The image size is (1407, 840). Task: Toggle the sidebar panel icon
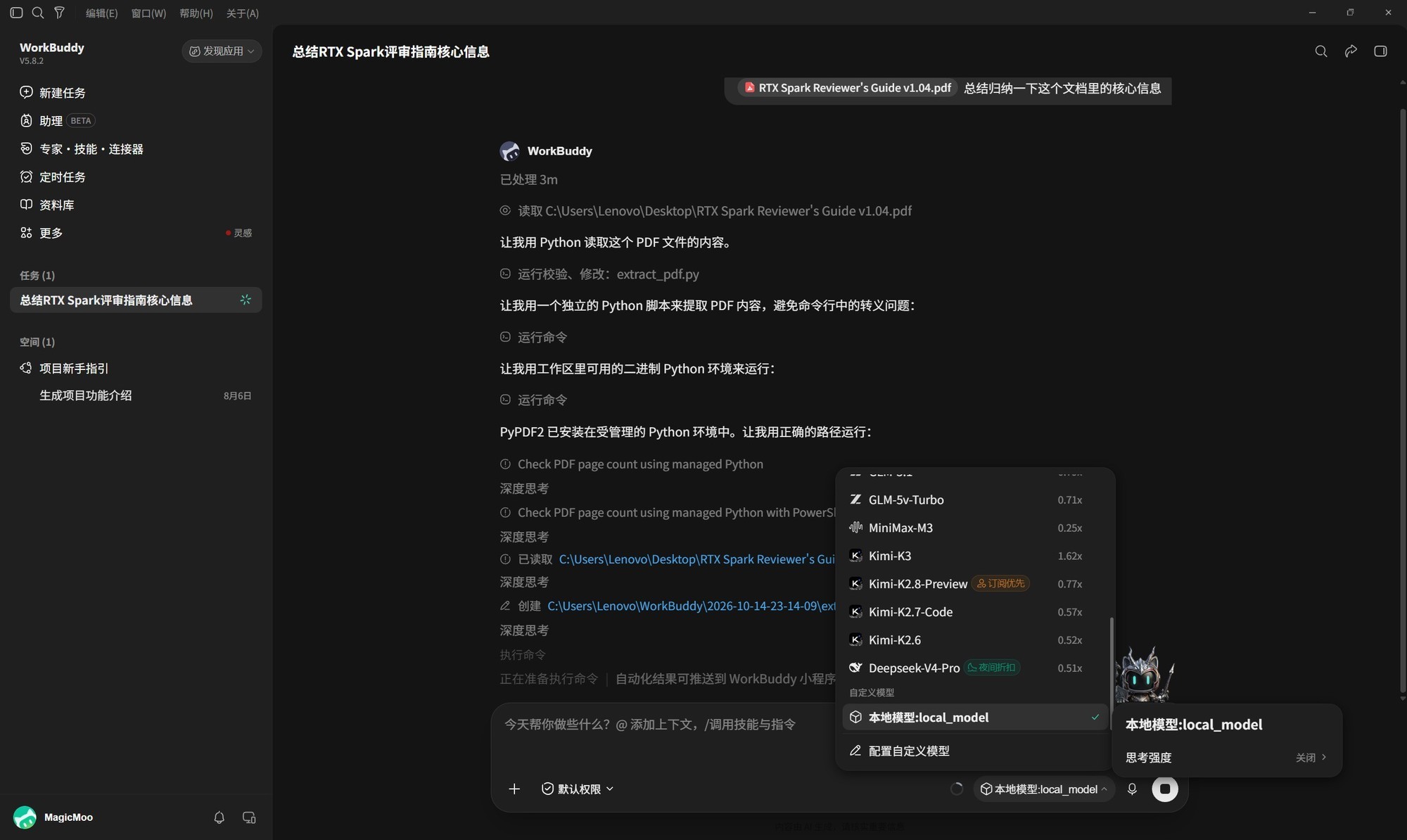coord(16,13)
